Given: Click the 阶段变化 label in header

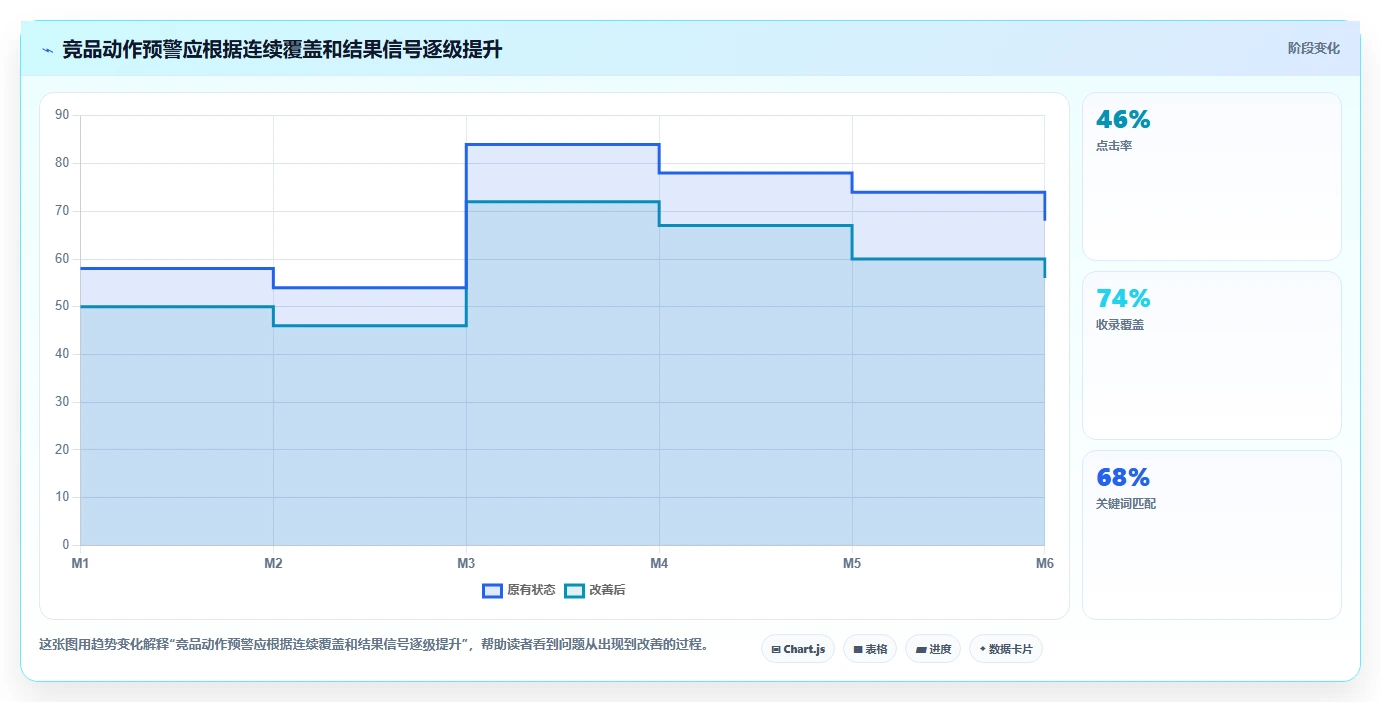Looking at the screenshot, I should [x=1314, y=48].
